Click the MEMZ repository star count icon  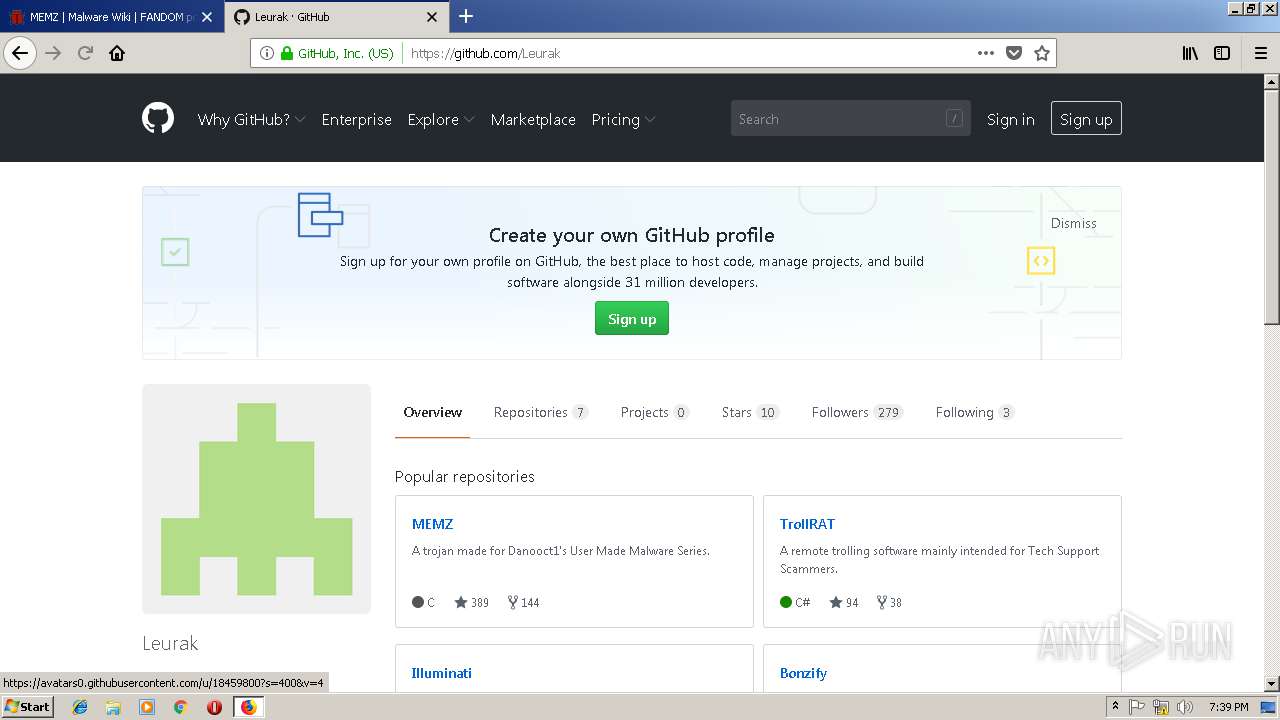(x=461, y=602)
